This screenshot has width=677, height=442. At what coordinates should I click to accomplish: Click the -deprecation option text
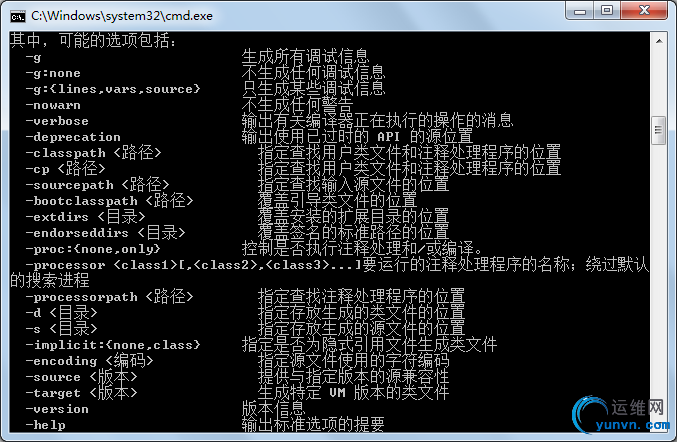73,137
